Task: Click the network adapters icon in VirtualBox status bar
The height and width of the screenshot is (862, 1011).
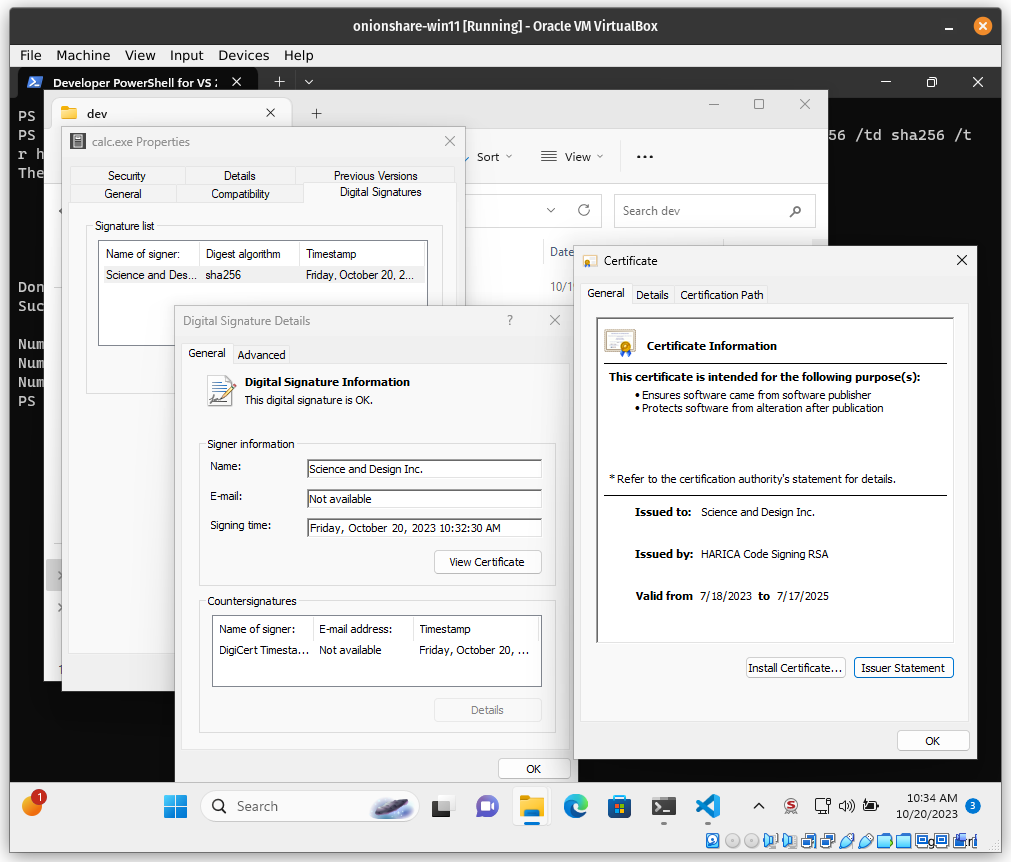Action: [807, 841]
